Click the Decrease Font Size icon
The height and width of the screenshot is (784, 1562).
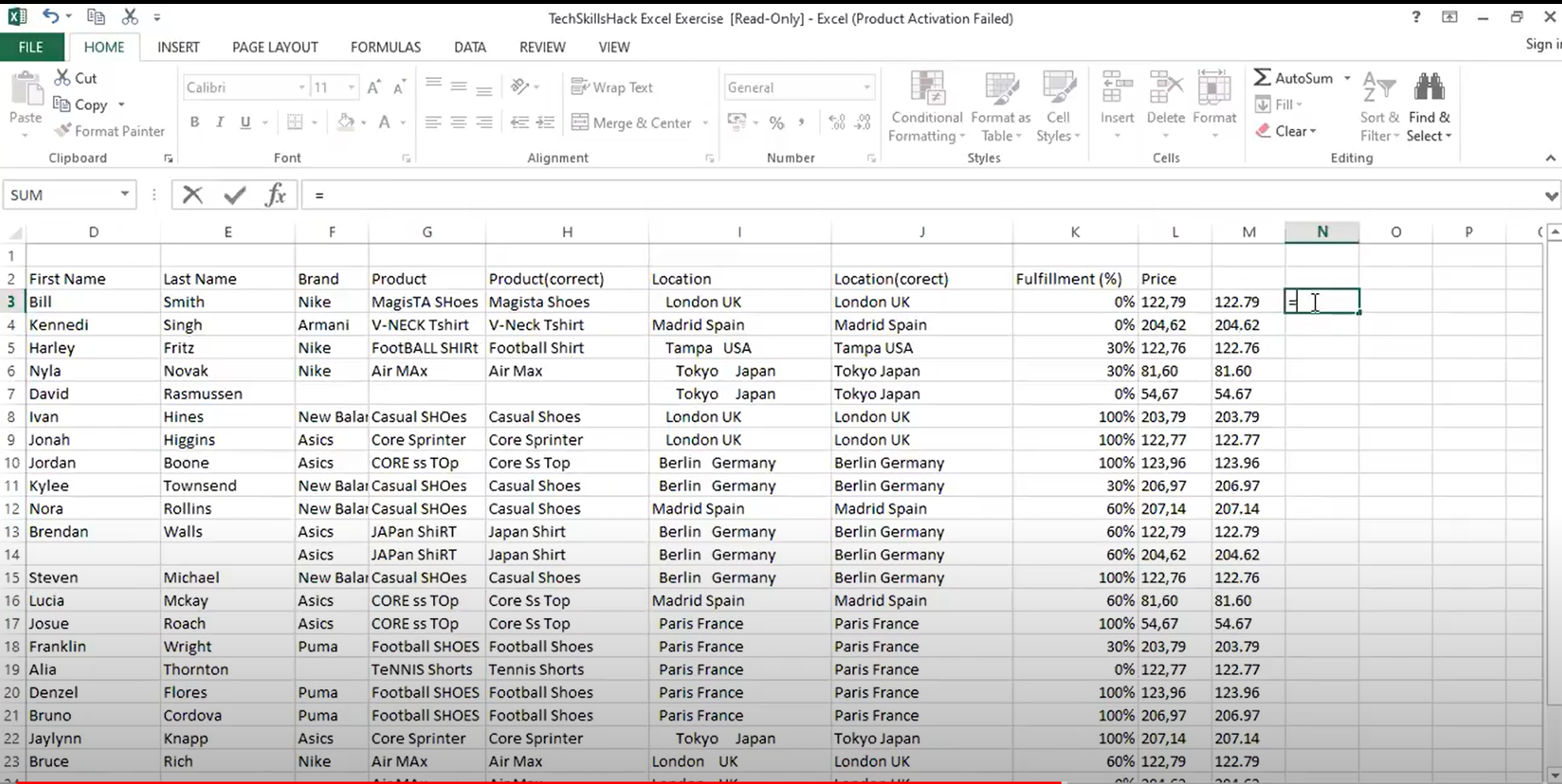[399, 87]
